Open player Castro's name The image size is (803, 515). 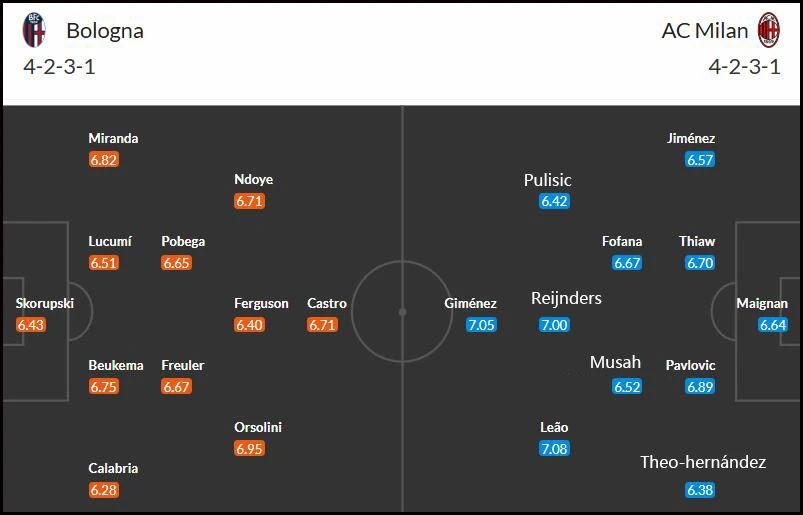(327, 303)
